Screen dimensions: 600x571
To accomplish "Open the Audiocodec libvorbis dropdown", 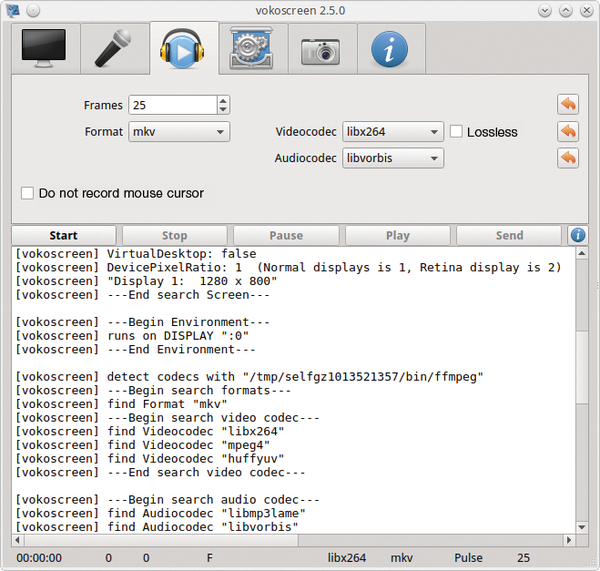I will tap(393, 158).
